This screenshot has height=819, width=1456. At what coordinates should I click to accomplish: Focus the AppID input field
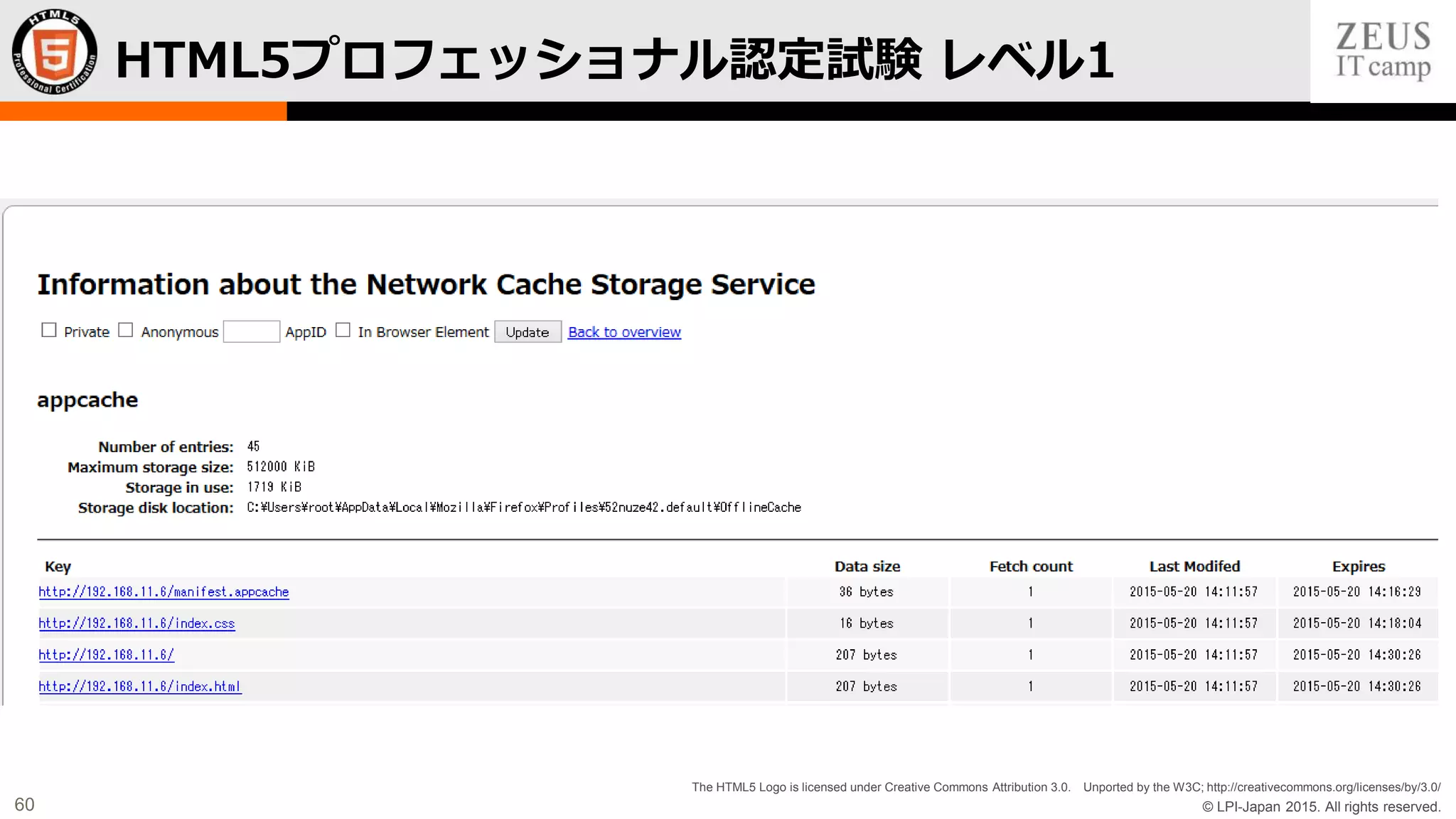(252, 331)
